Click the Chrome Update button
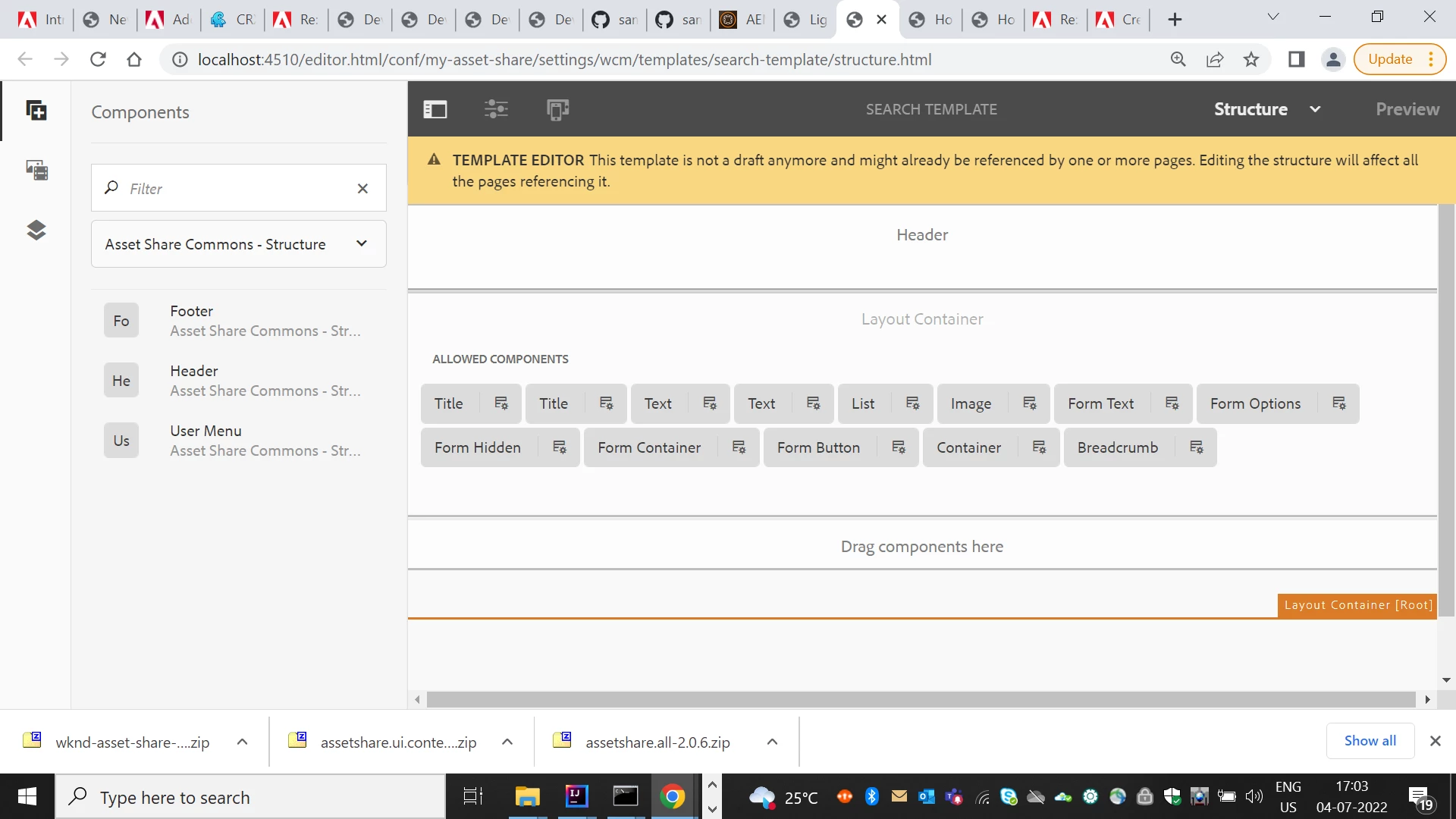The width and height of the screenshot is (1456, 819). tap(1390, 59)
